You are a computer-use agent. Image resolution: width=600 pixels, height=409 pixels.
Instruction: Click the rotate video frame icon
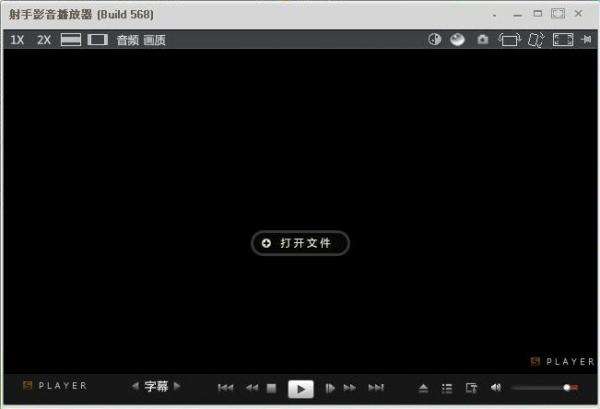(x=509, y=39)
